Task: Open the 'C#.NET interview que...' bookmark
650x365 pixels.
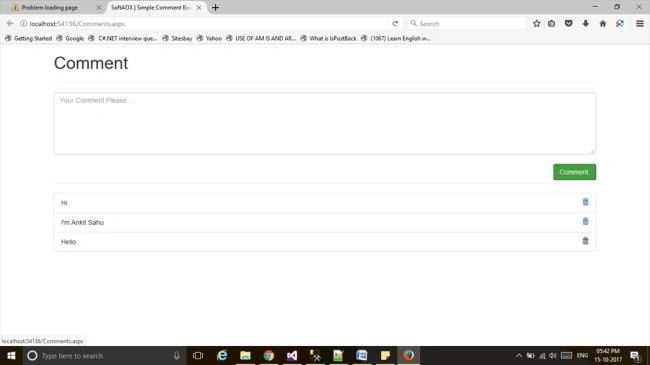Action: pyautogui.click(x=123, y=38)
